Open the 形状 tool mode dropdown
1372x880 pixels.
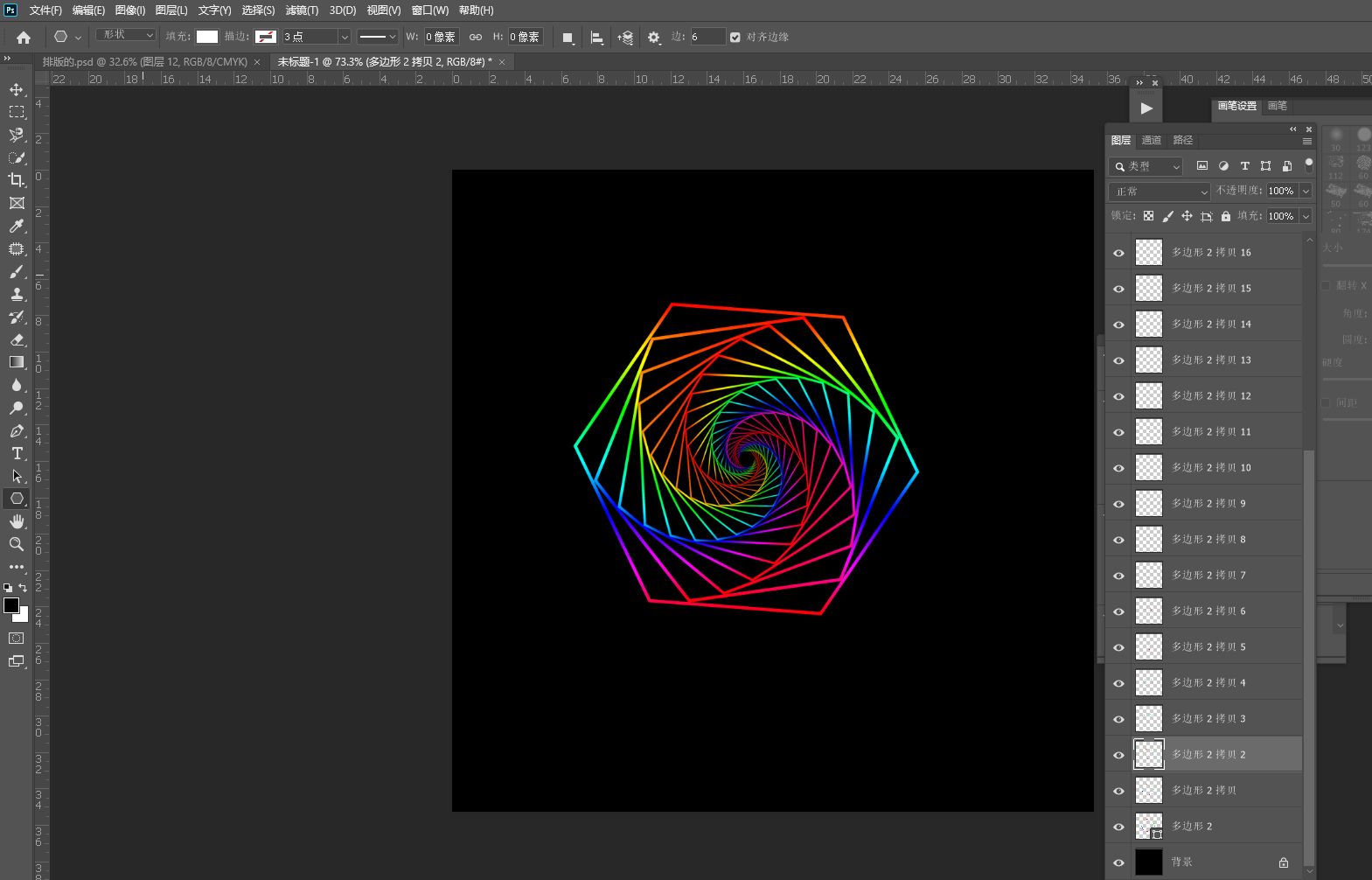[x=126, y=35]
